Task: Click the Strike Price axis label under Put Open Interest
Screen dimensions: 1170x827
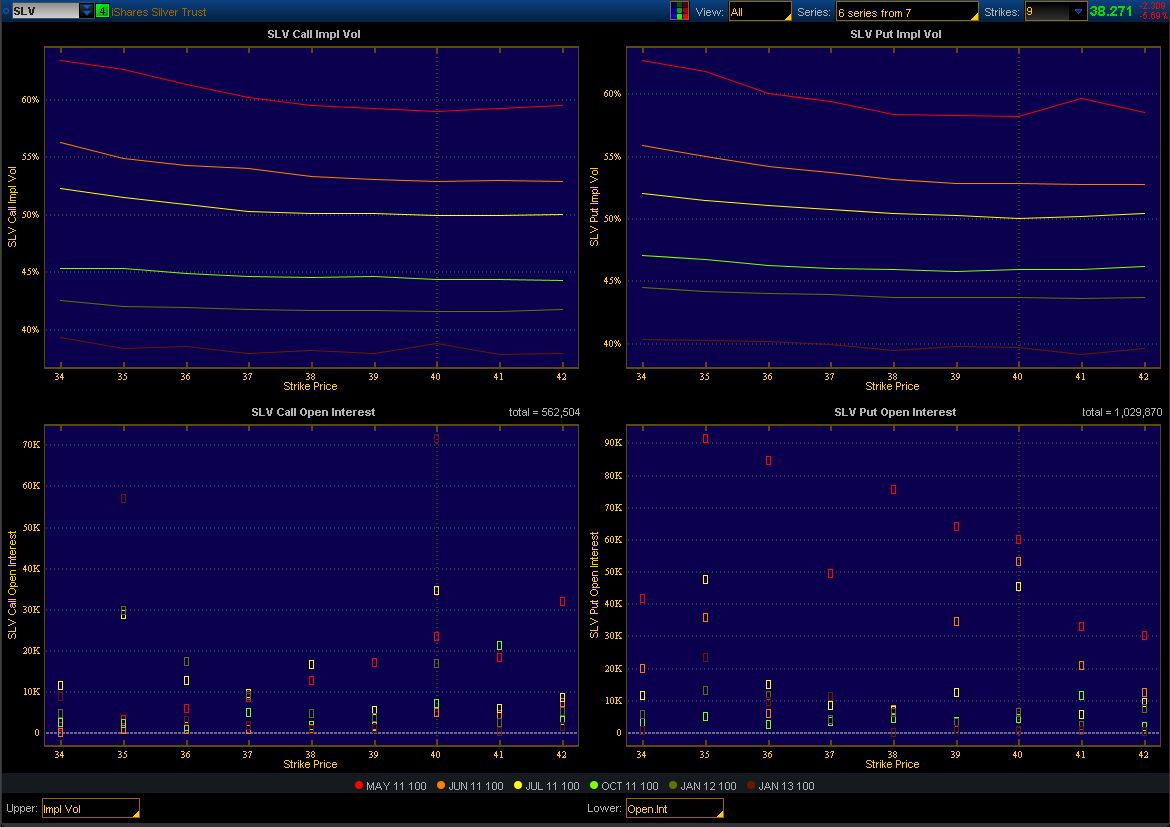Action: (x=892, y=764)
